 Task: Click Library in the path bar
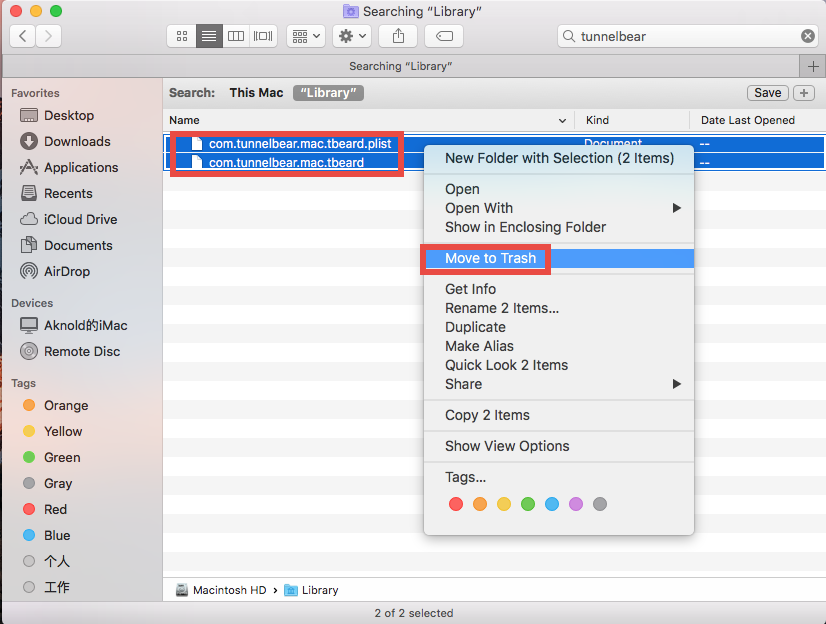(x=318, y=590)
